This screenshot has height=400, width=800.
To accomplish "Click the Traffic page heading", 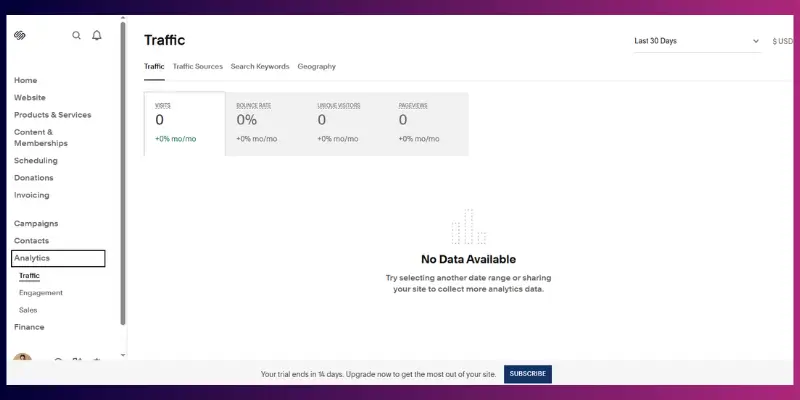I will click(x=164, y=40).
